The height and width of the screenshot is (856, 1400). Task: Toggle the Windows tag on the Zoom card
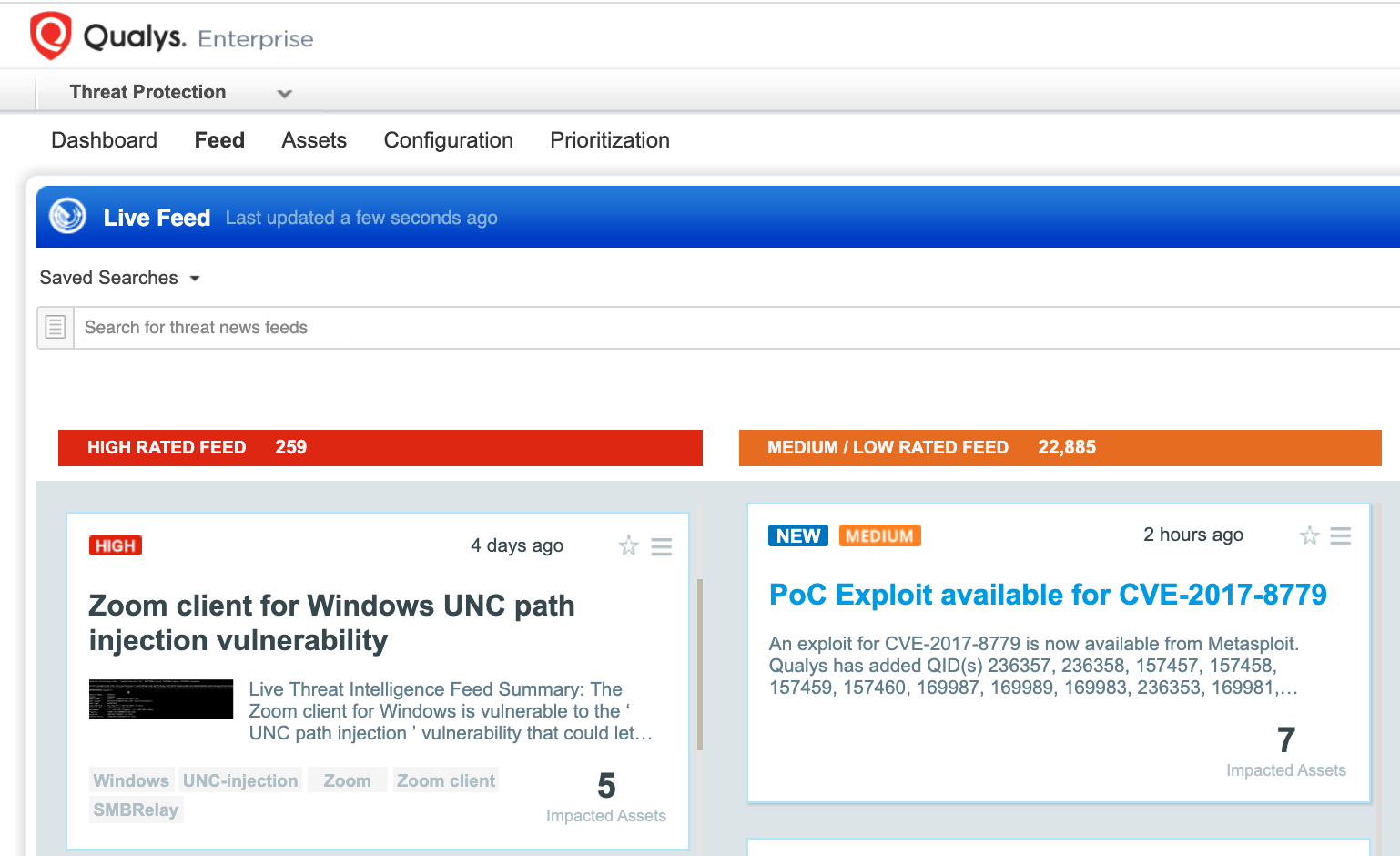click(x=130, y=780)
